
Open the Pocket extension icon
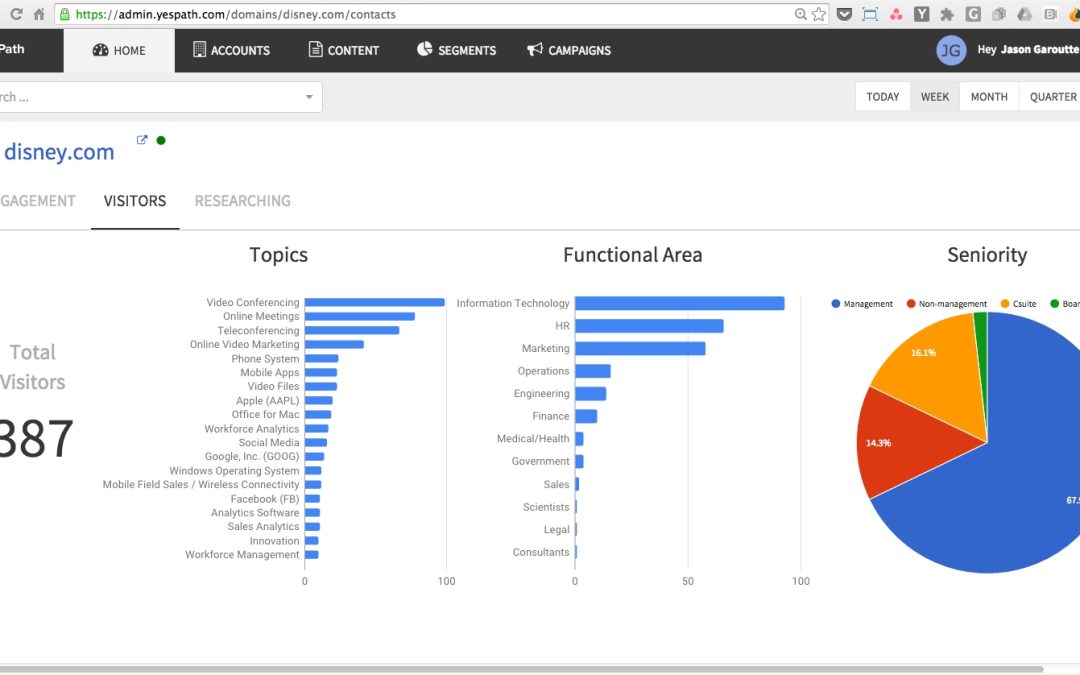click(x=844, y=14)
